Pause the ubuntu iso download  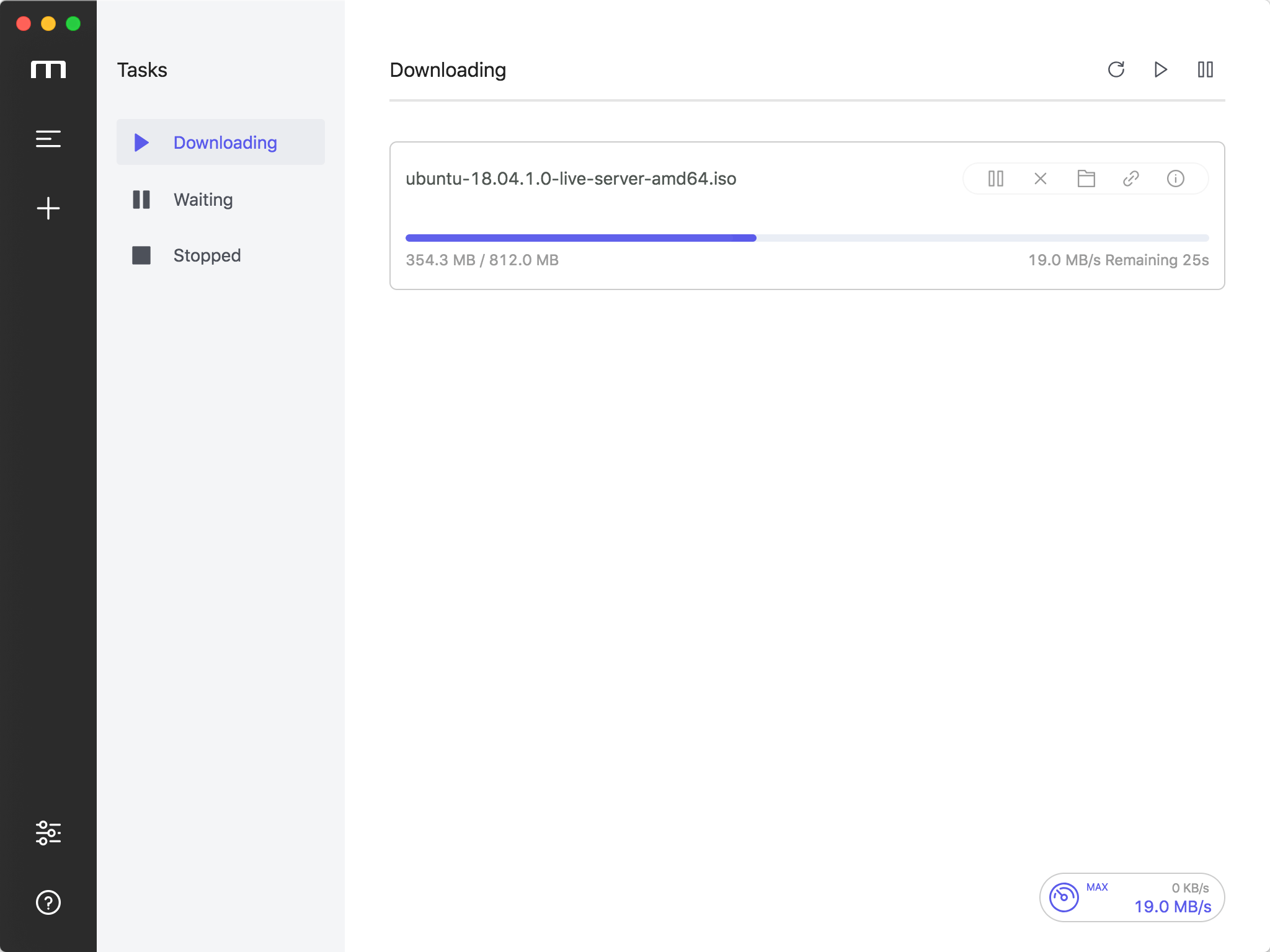coord(996,178)
